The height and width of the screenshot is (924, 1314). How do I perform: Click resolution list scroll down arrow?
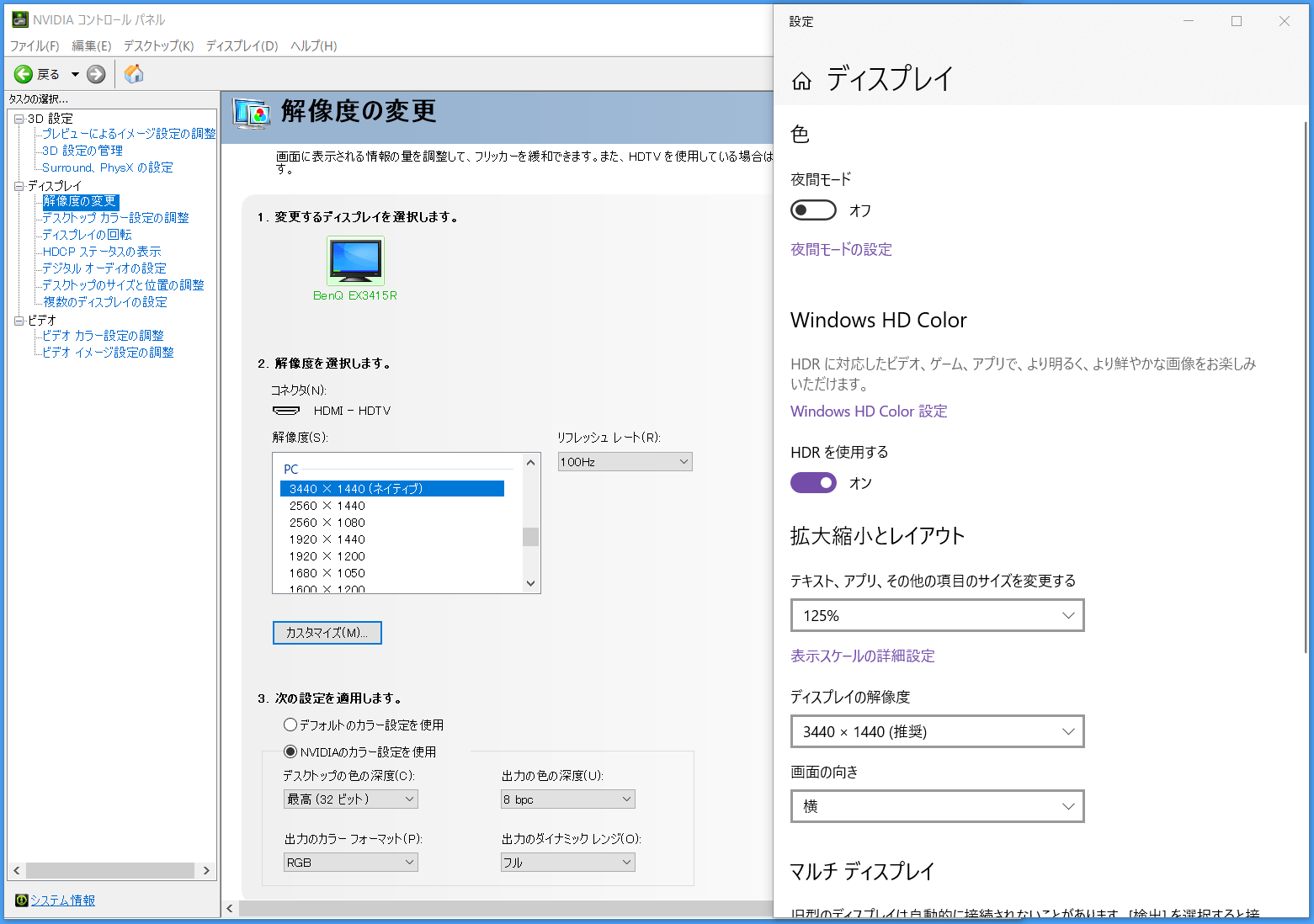530,583
